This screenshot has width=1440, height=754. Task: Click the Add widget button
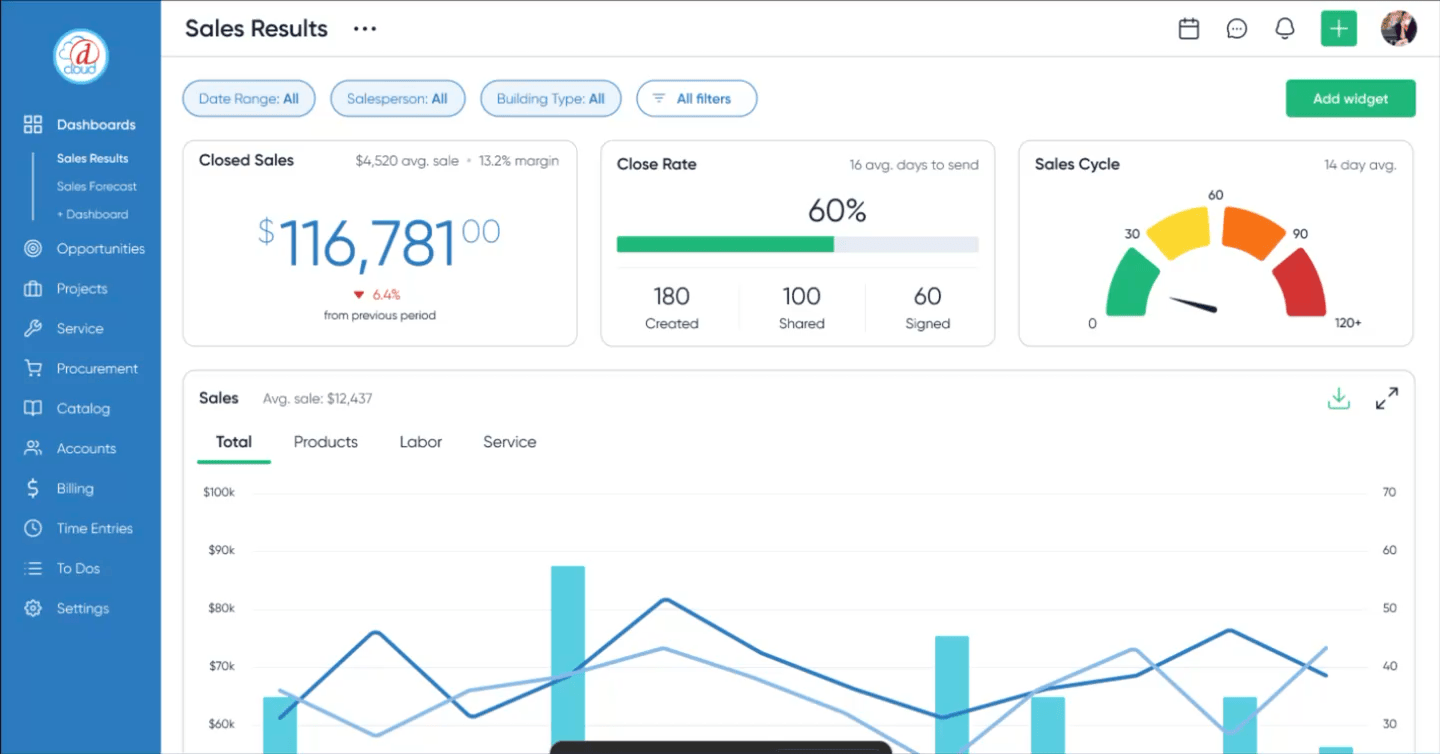[x=1350, y=98]
